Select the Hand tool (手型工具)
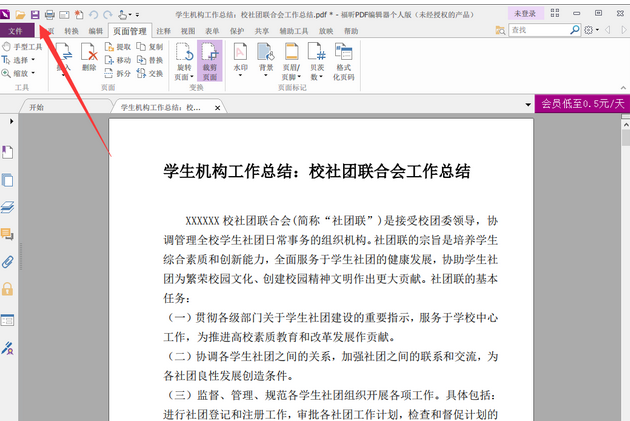Image resolution: width=630 pixels, height=421 pixels. tap(26, 47)
